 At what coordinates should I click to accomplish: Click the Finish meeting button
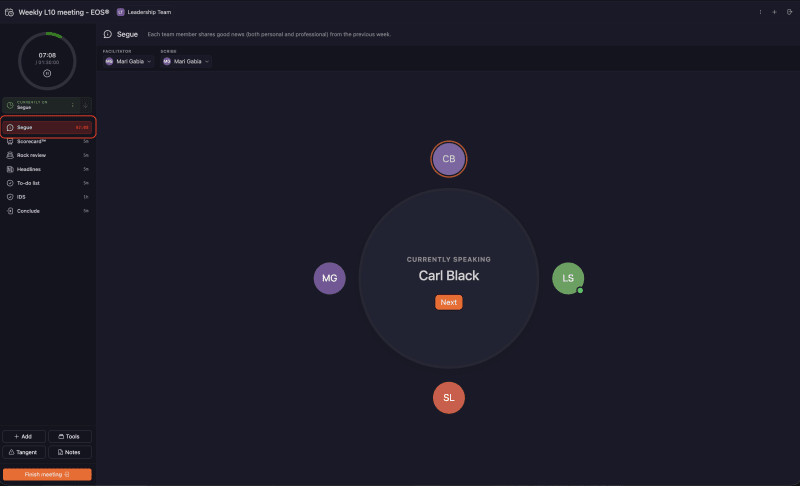point(47,474)
